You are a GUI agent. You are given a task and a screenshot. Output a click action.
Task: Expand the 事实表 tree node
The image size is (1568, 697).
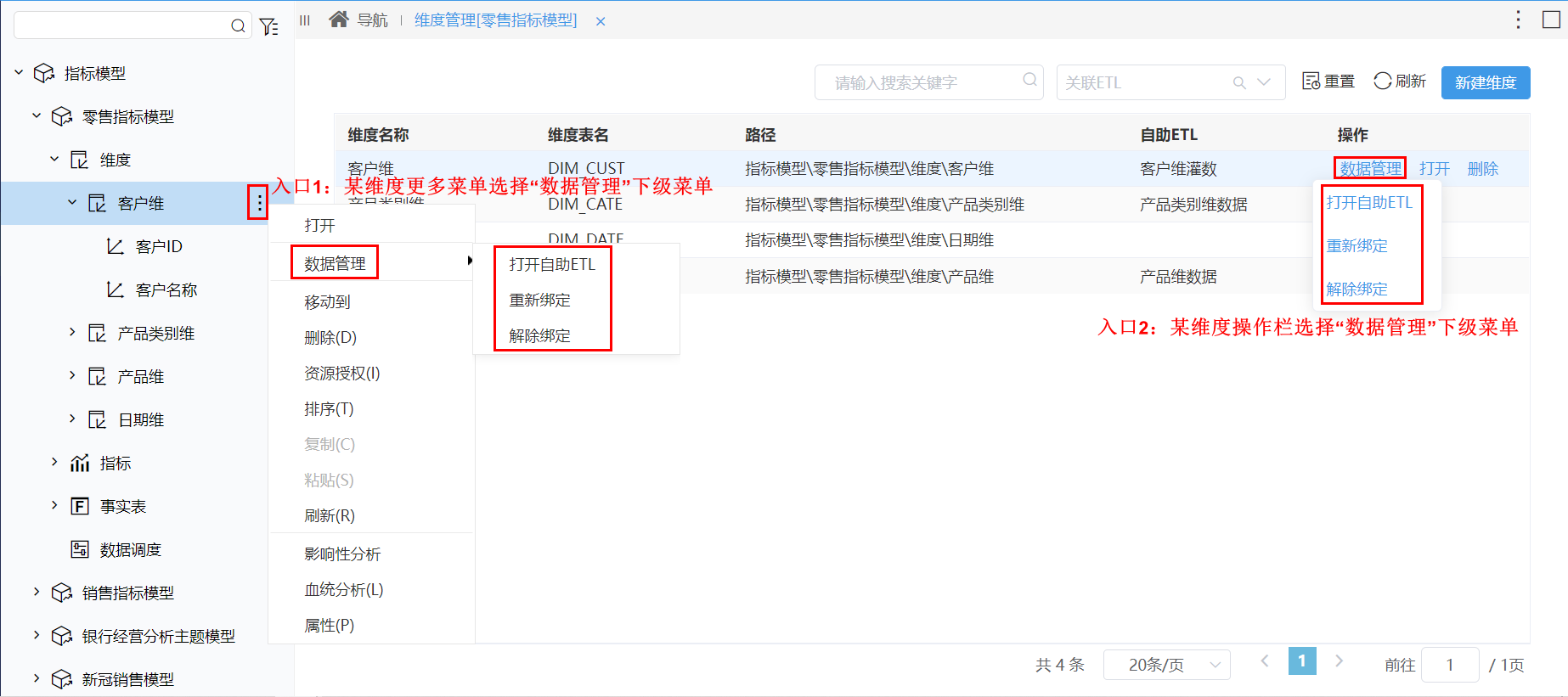coord(54,505)
